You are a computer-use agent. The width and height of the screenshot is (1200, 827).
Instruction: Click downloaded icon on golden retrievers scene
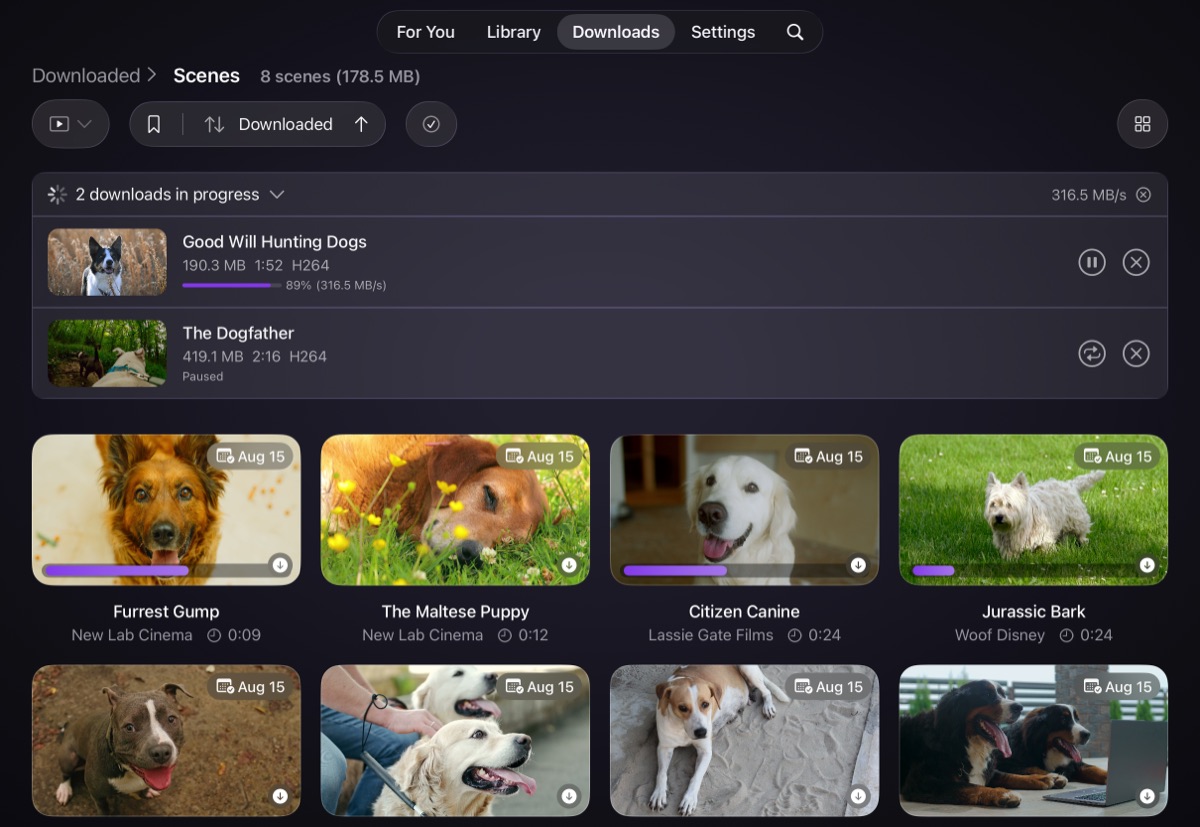pos(569,796)
